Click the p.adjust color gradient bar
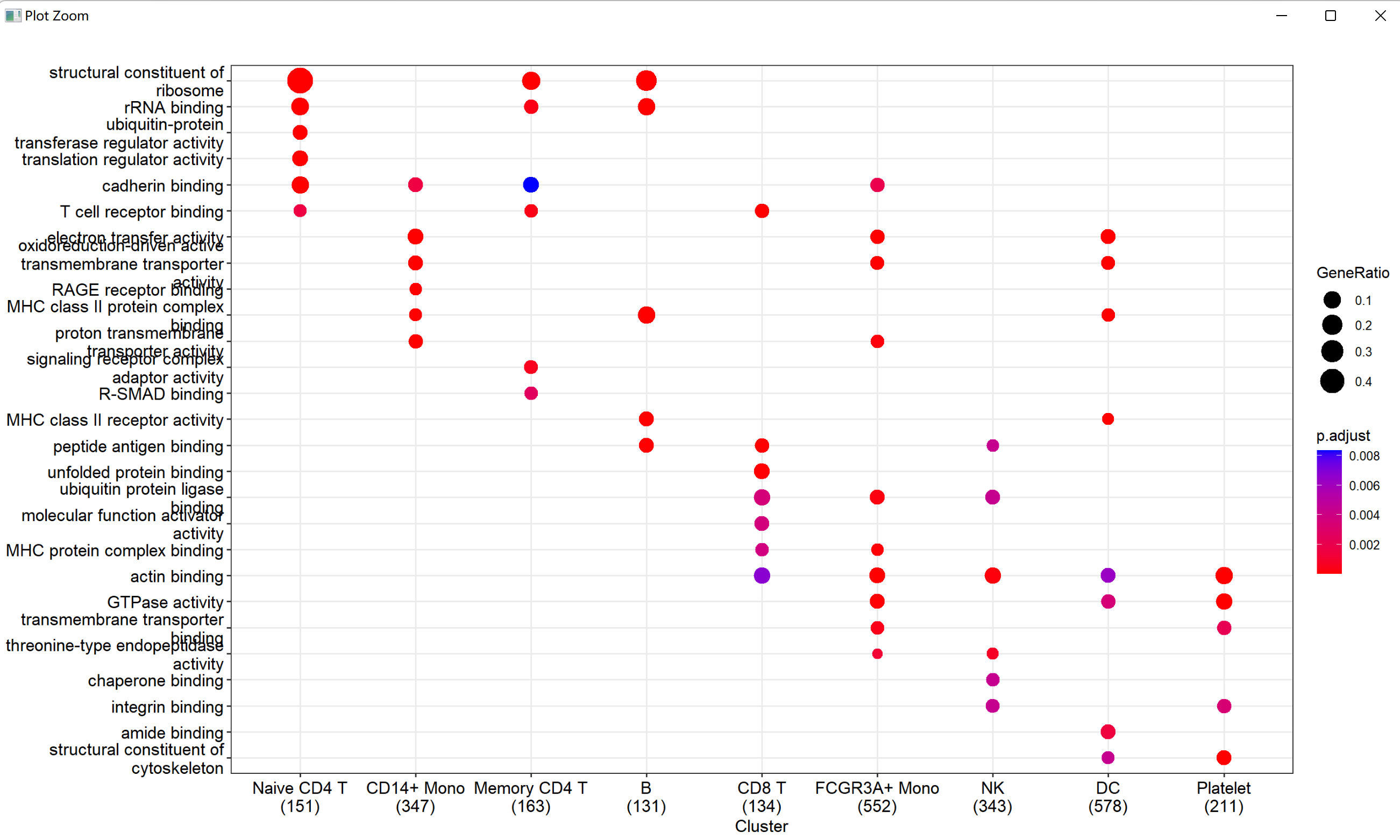Image resolution: width=1400 pixels, height=840 pixels. coord(1328,512)
